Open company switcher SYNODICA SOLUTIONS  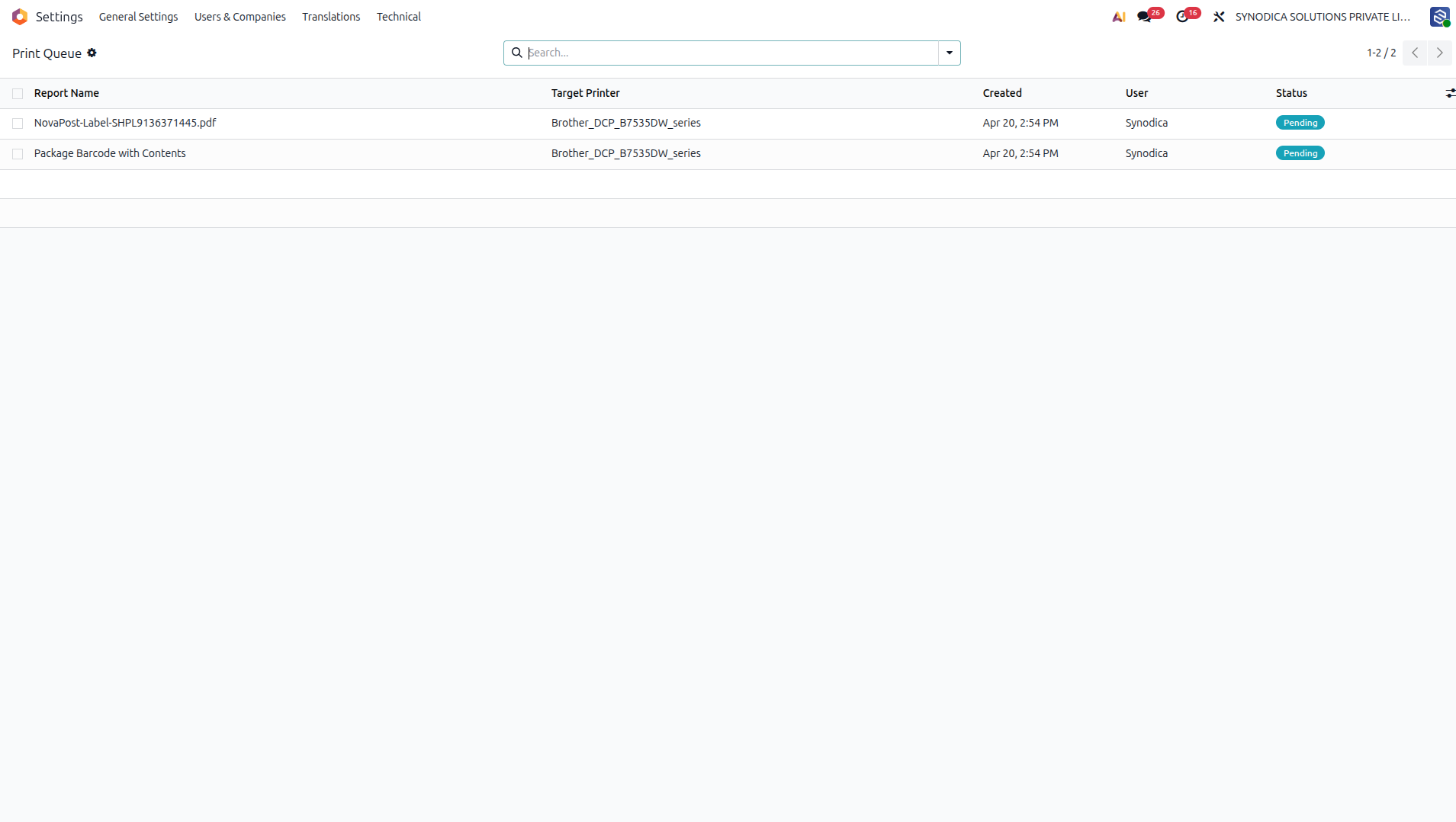pos(1323,17)
